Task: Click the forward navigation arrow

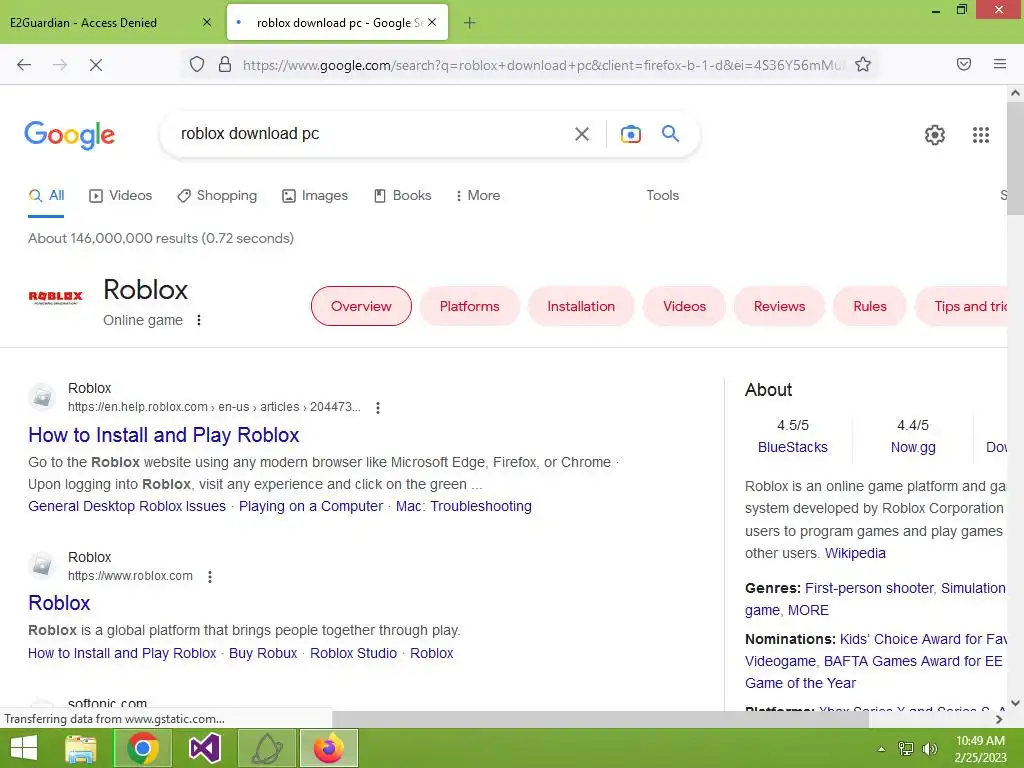Action: point(60,65)
